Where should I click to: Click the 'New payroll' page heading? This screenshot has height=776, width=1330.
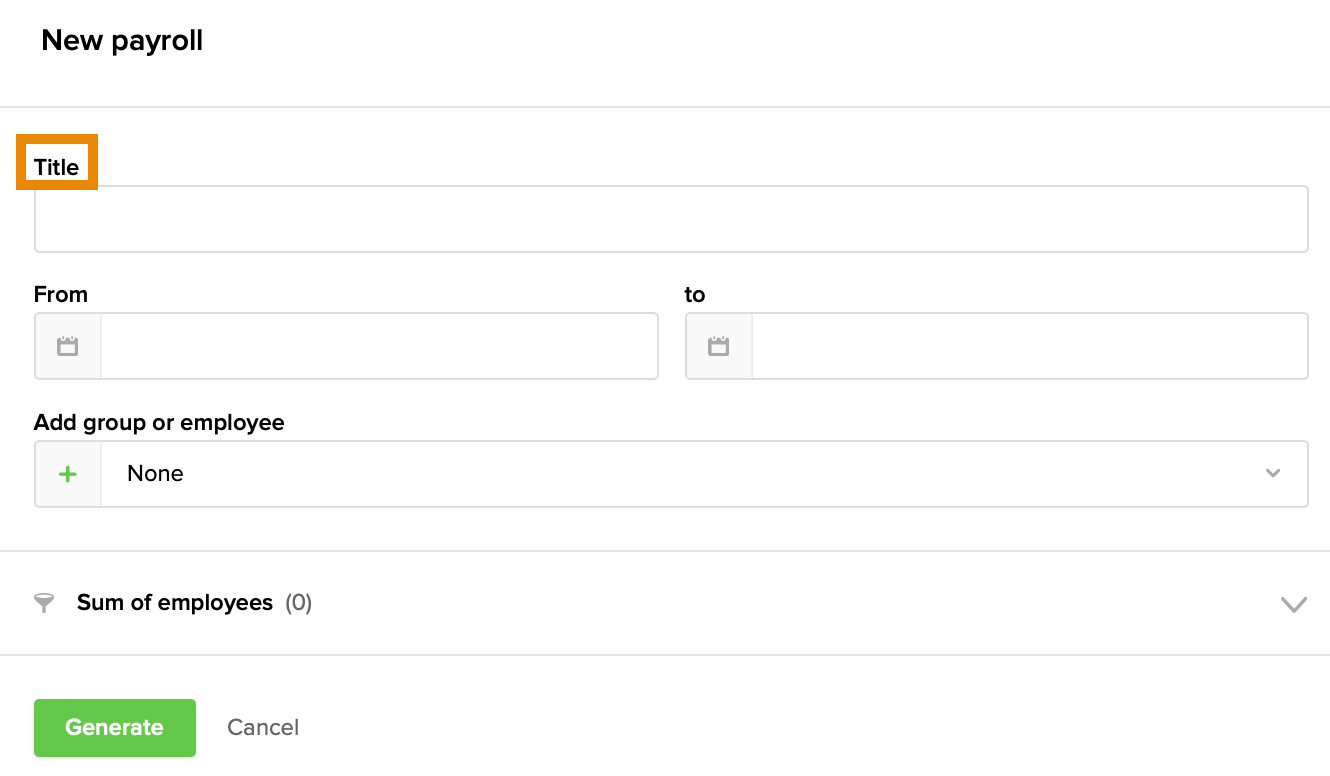click(x=122, y=41)
